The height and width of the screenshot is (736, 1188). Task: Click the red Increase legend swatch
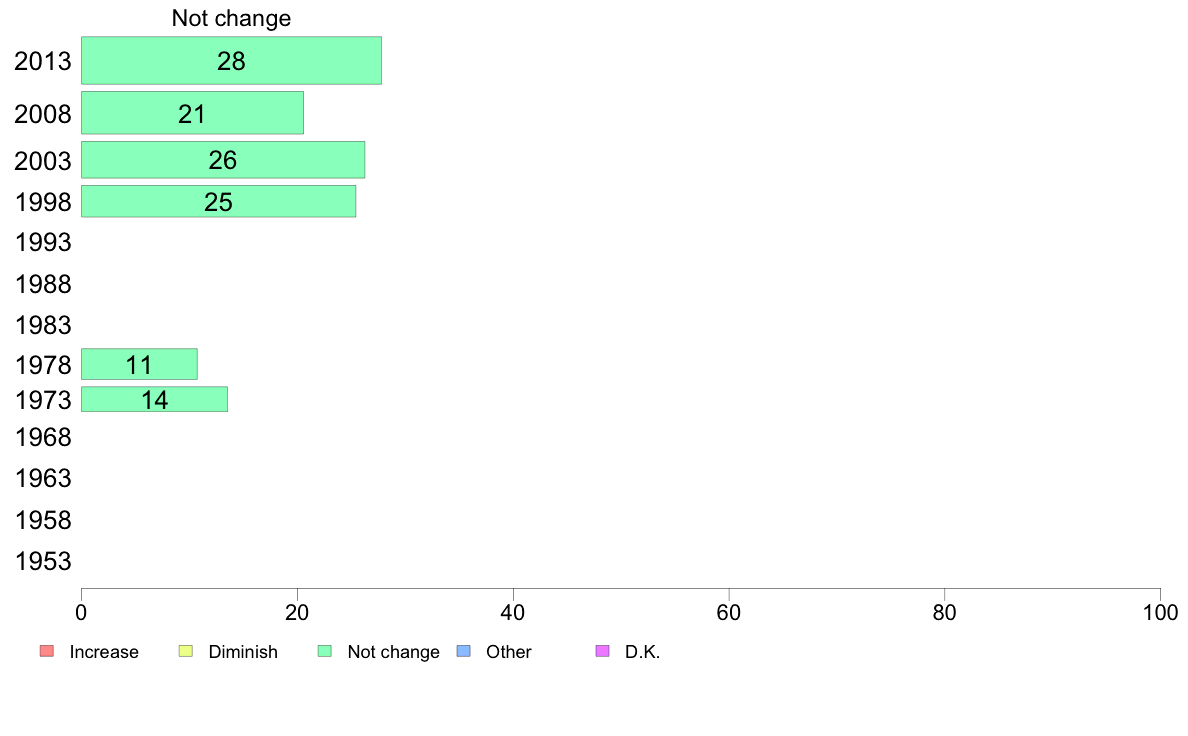pos(47,651)
